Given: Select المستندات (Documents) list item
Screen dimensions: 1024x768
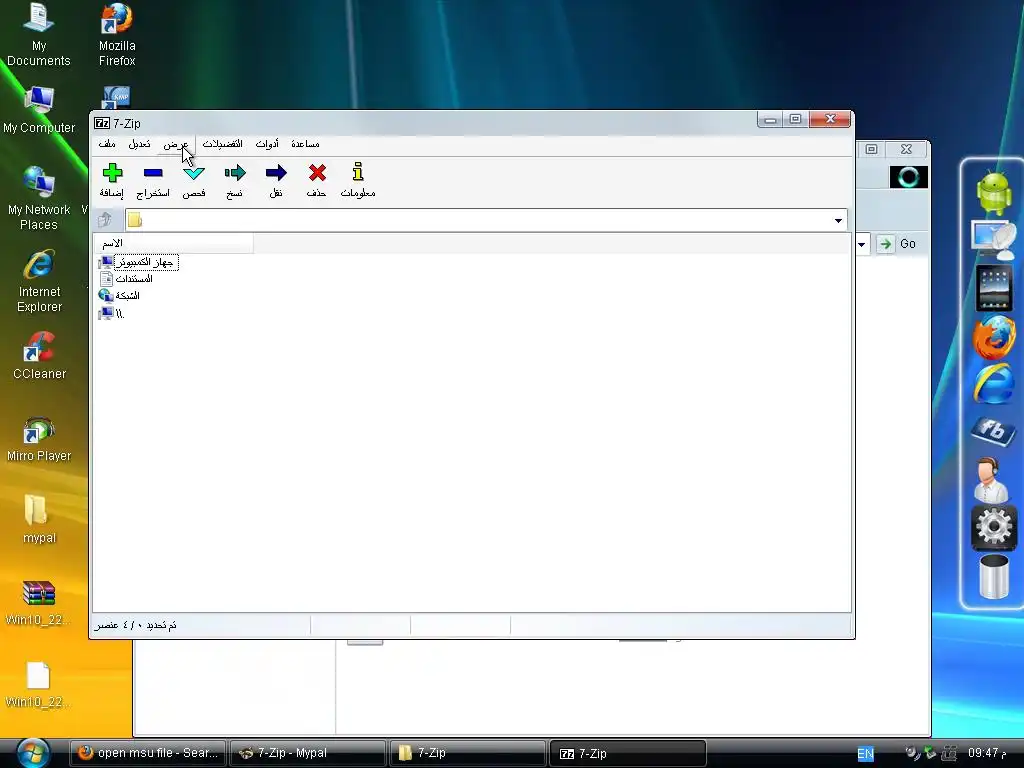Looking at the screenshot, I should point(127,279).
